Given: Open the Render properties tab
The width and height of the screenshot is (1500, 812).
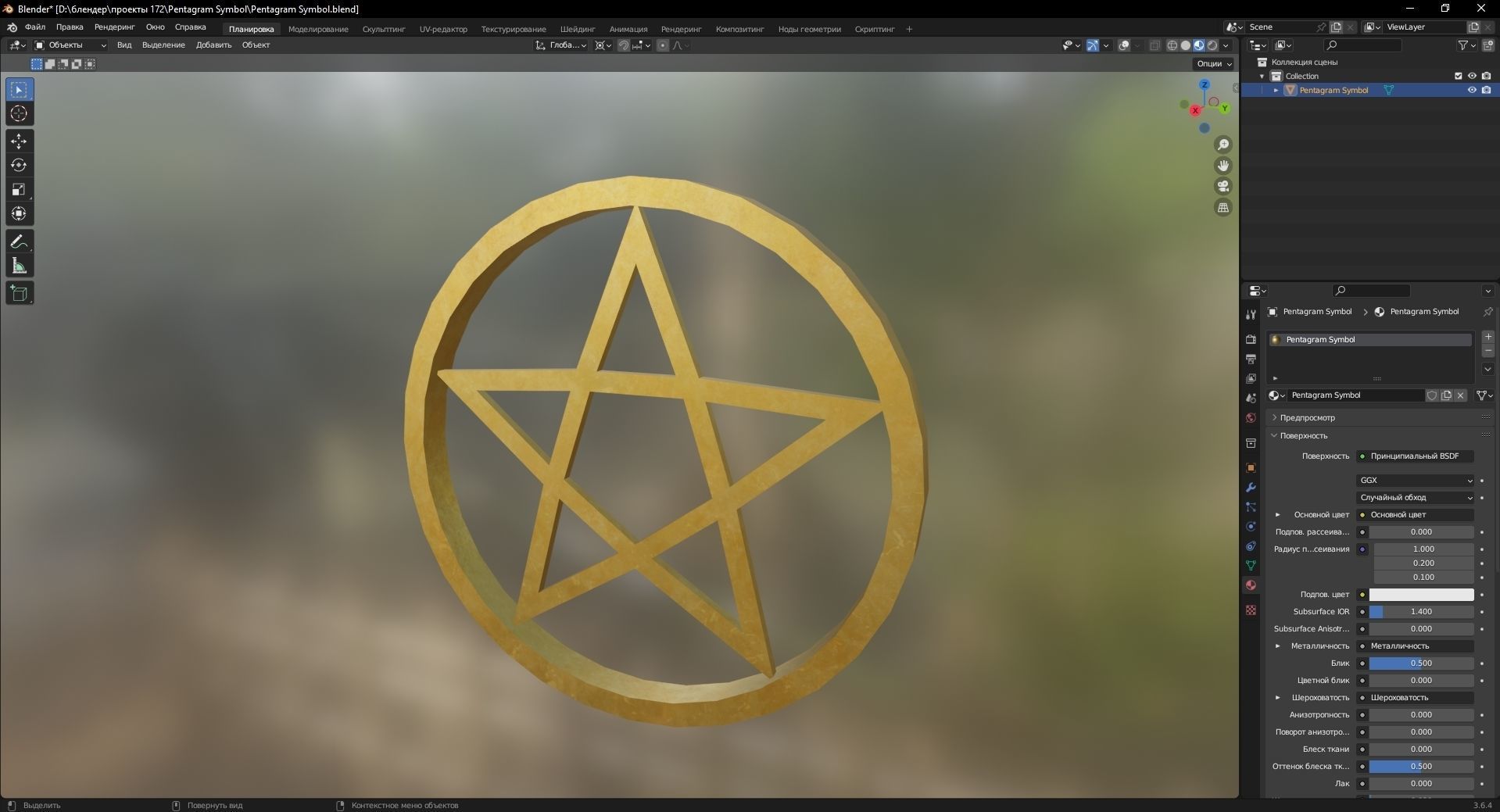Looking at the screenshot, I should (1251, 339).
